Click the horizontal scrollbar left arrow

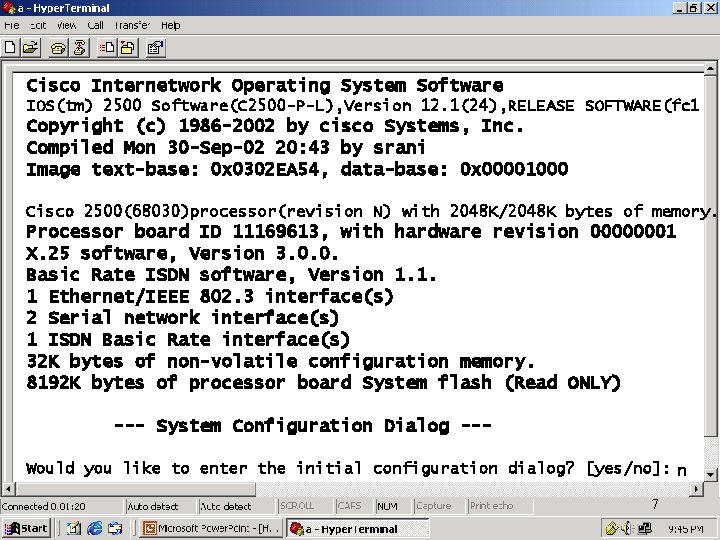8,489
